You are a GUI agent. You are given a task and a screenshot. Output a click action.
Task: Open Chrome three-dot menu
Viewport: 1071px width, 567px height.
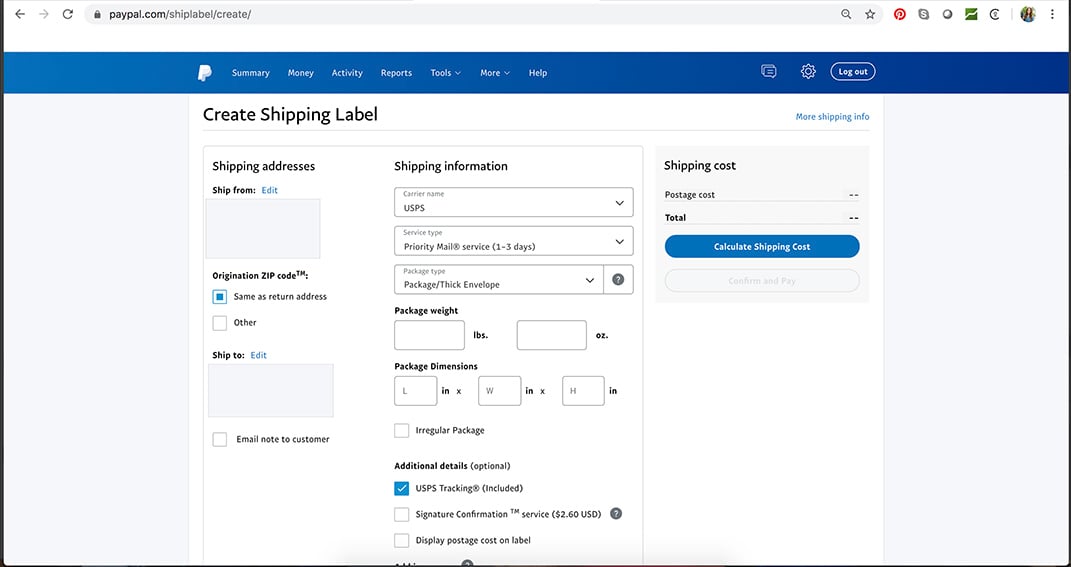(1053, 14)
